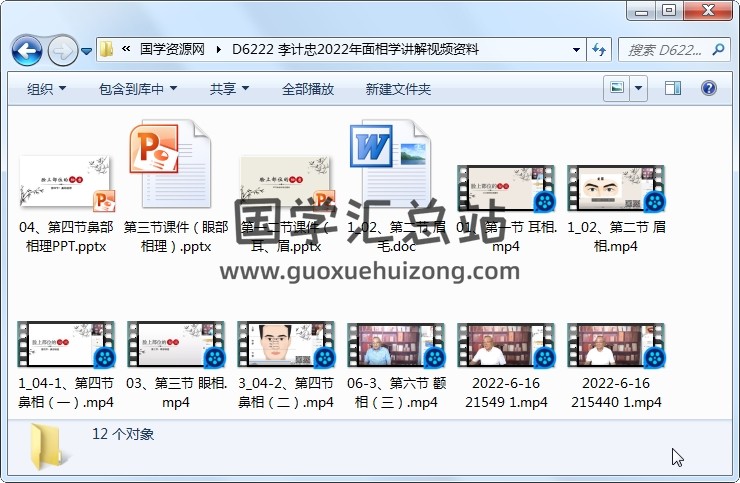Click the file name 2022-6-16 21549 1.mp4
The image size is (740, 483).
click(x=506, y=392)
